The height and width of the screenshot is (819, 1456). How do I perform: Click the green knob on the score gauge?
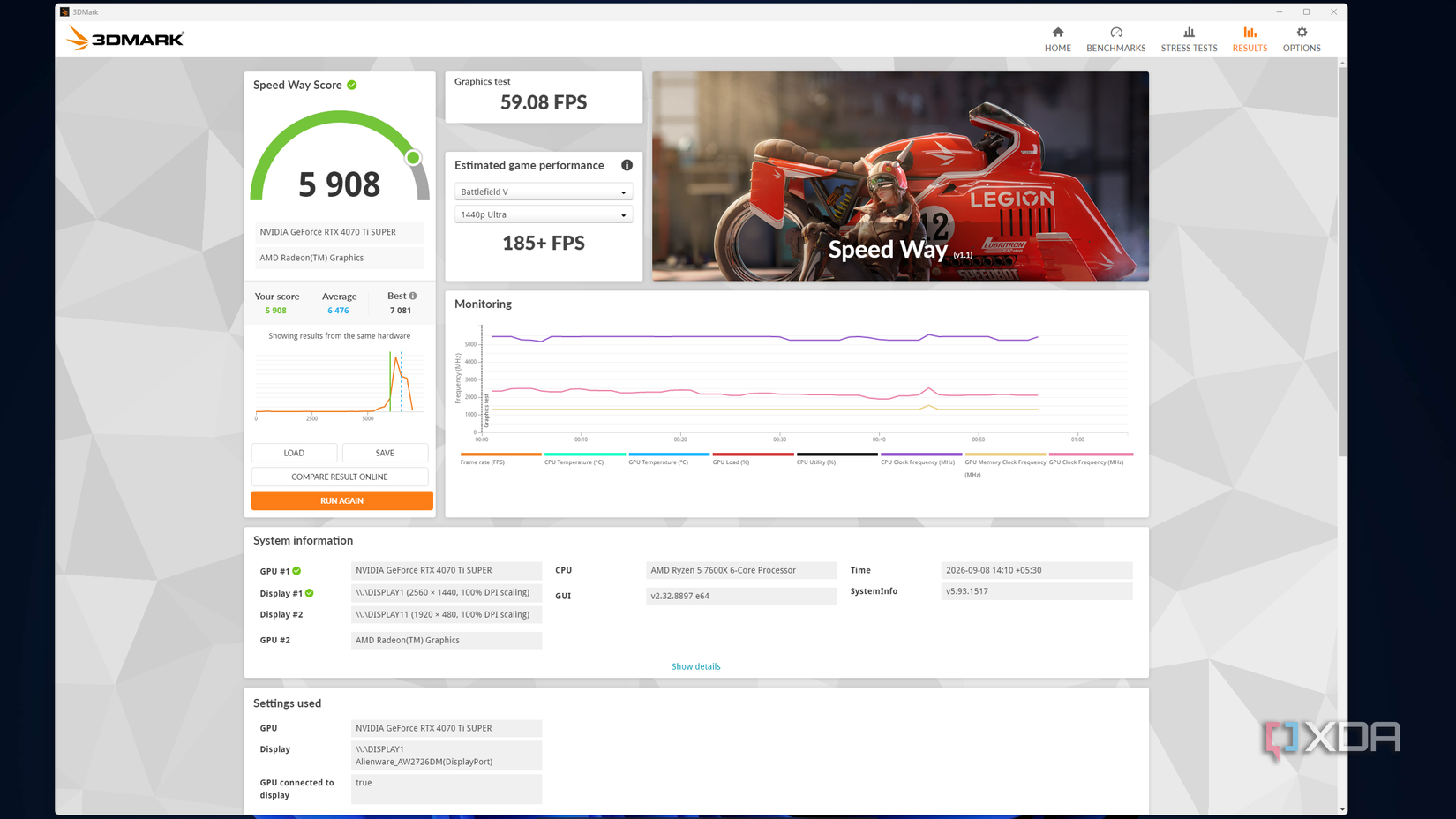(413, 158)
